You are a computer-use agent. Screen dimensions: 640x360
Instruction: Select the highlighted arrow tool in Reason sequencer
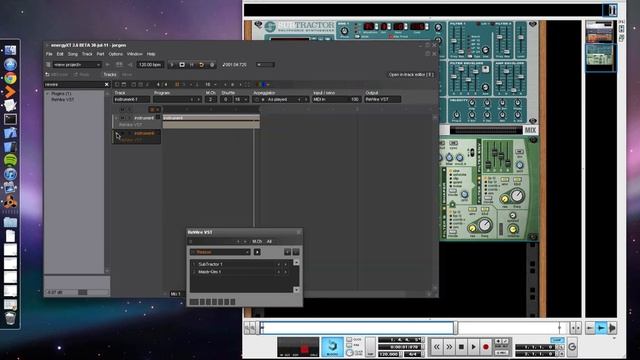601,328
